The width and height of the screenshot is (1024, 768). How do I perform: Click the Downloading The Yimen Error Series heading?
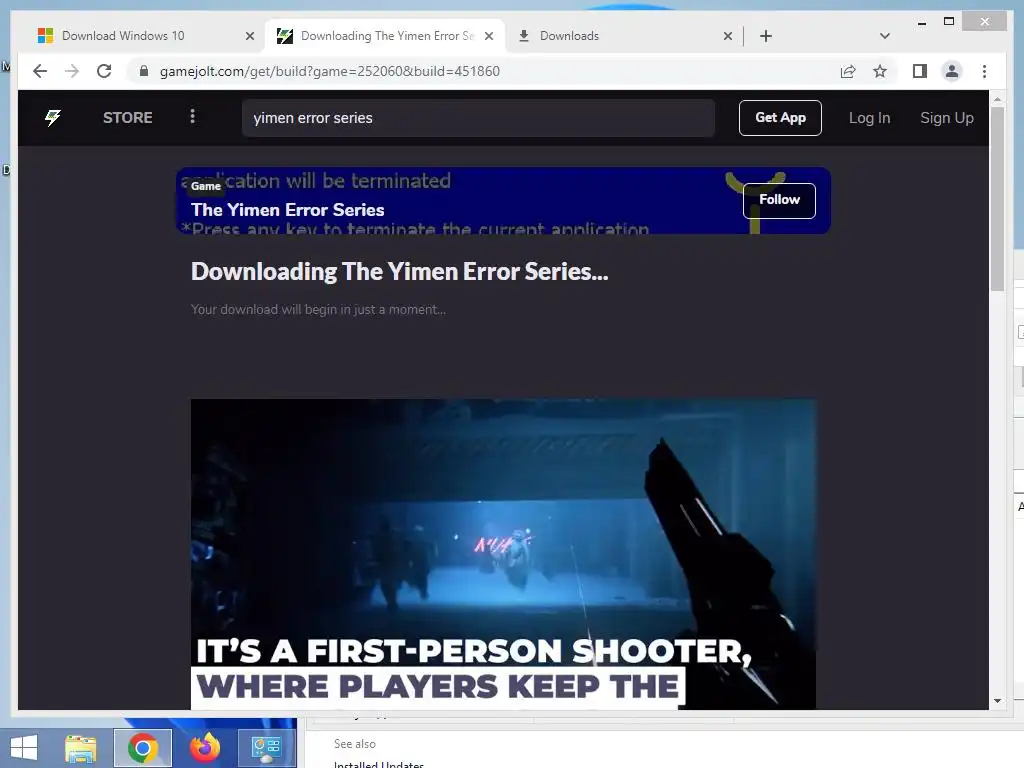(x=400, y=272)
